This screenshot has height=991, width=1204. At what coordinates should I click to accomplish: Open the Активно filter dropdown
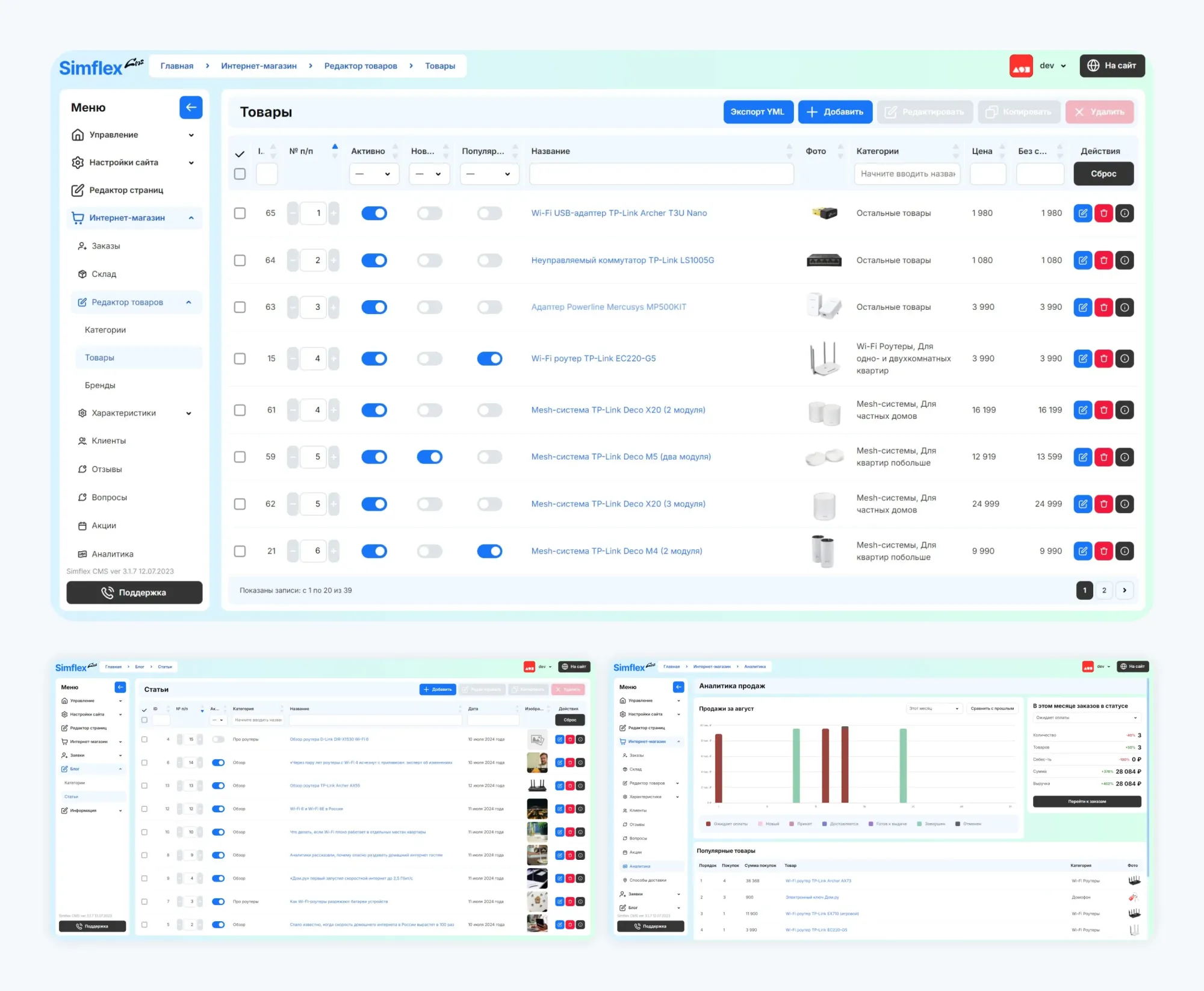click(x=374, y=174)
